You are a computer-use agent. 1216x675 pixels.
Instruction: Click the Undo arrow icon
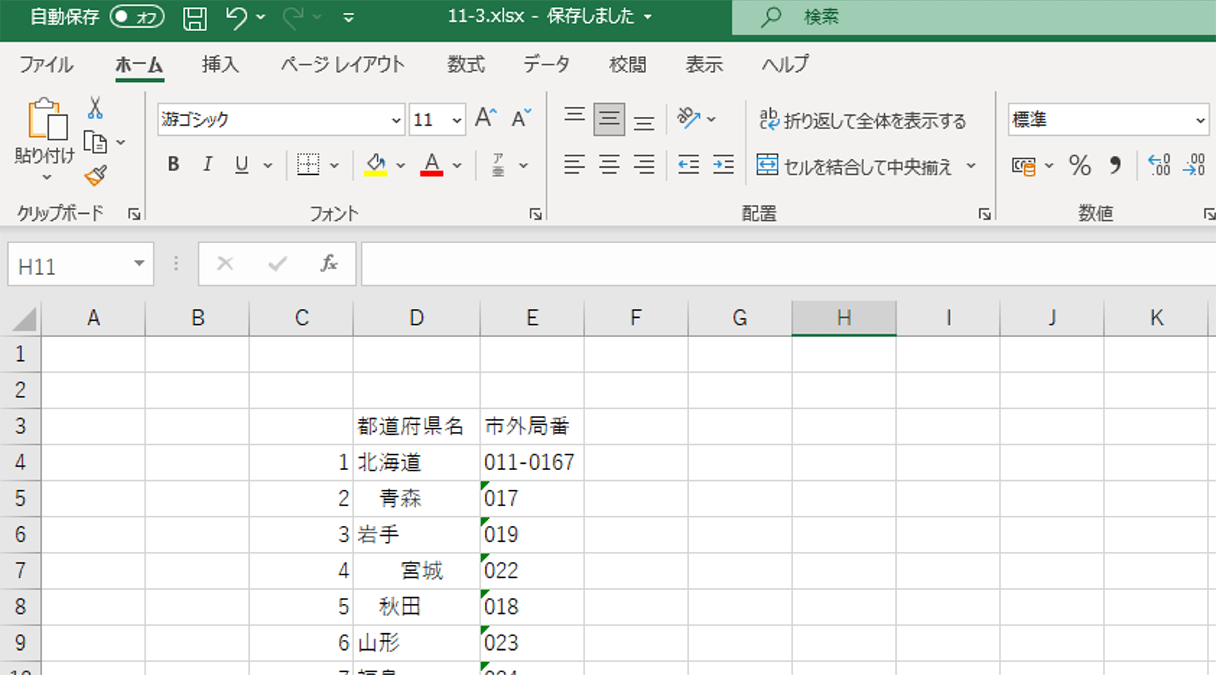pos(237,17)
